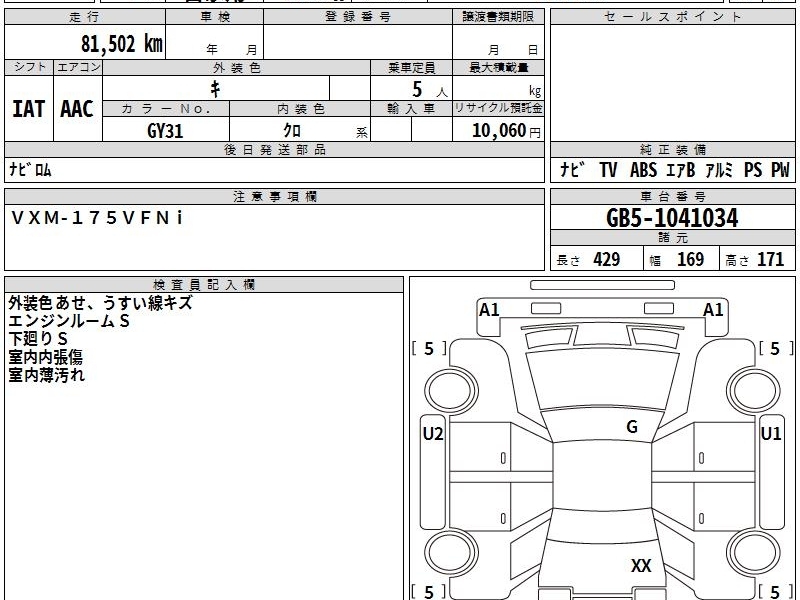
Task: Click the kg unit in load capacity cell
Action: pos(535,91)
